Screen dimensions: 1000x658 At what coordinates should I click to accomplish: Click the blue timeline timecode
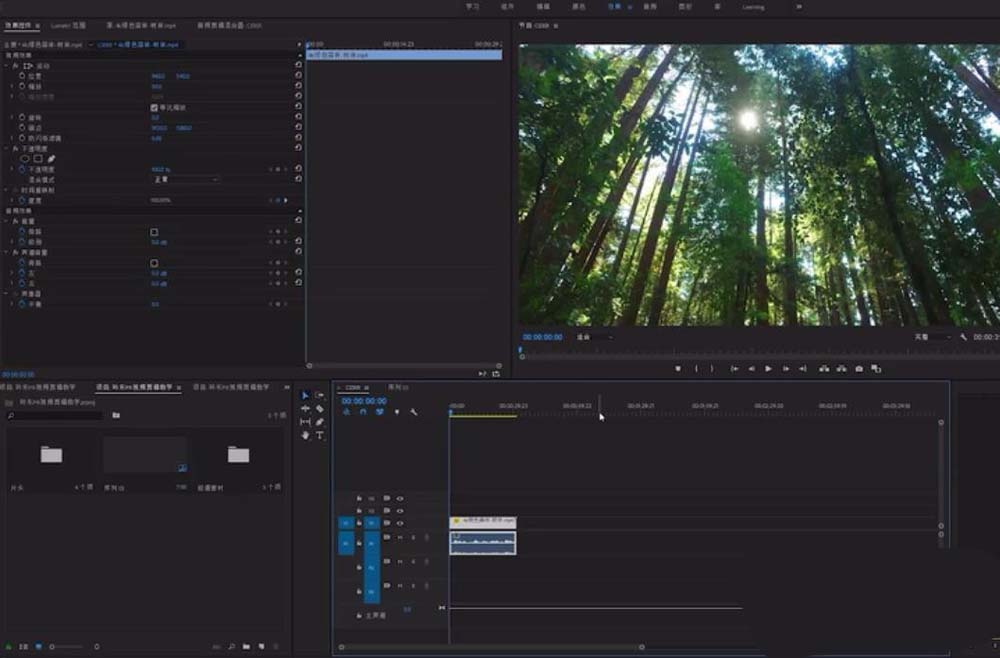click(363, 401)
